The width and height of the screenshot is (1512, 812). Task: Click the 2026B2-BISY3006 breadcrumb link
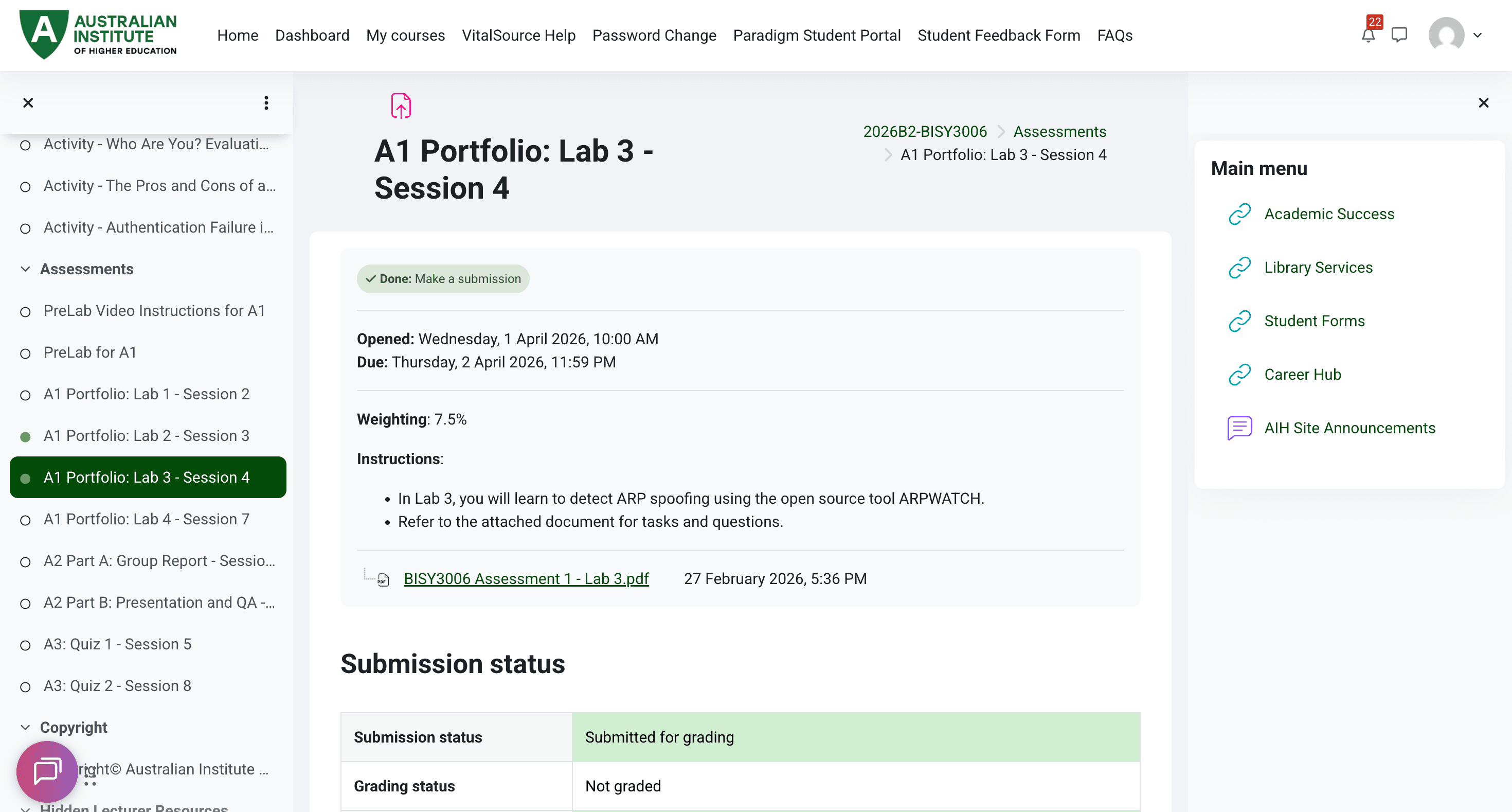[x=925, y=132]
